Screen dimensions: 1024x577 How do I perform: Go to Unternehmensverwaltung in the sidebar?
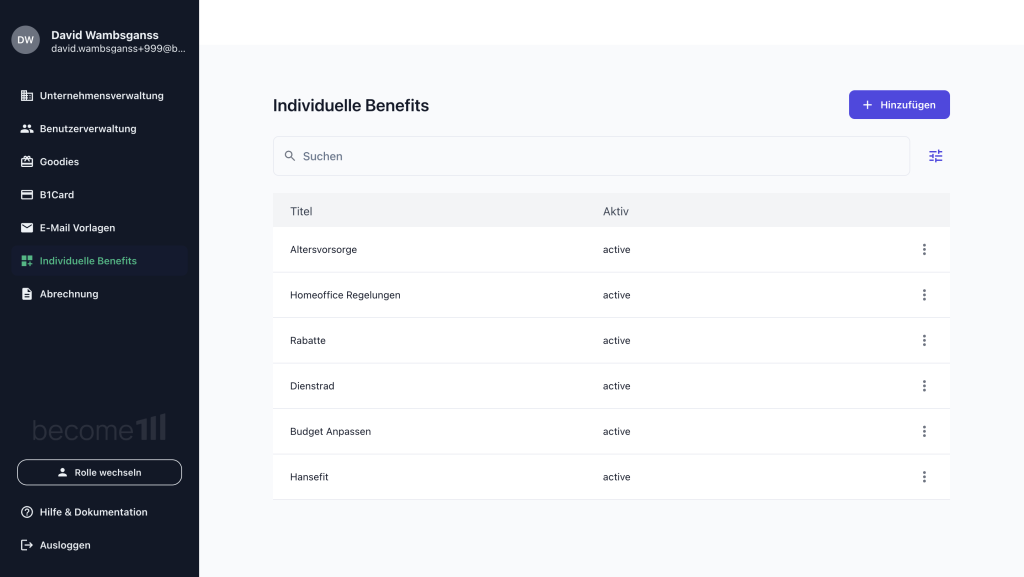pos(99,95)
